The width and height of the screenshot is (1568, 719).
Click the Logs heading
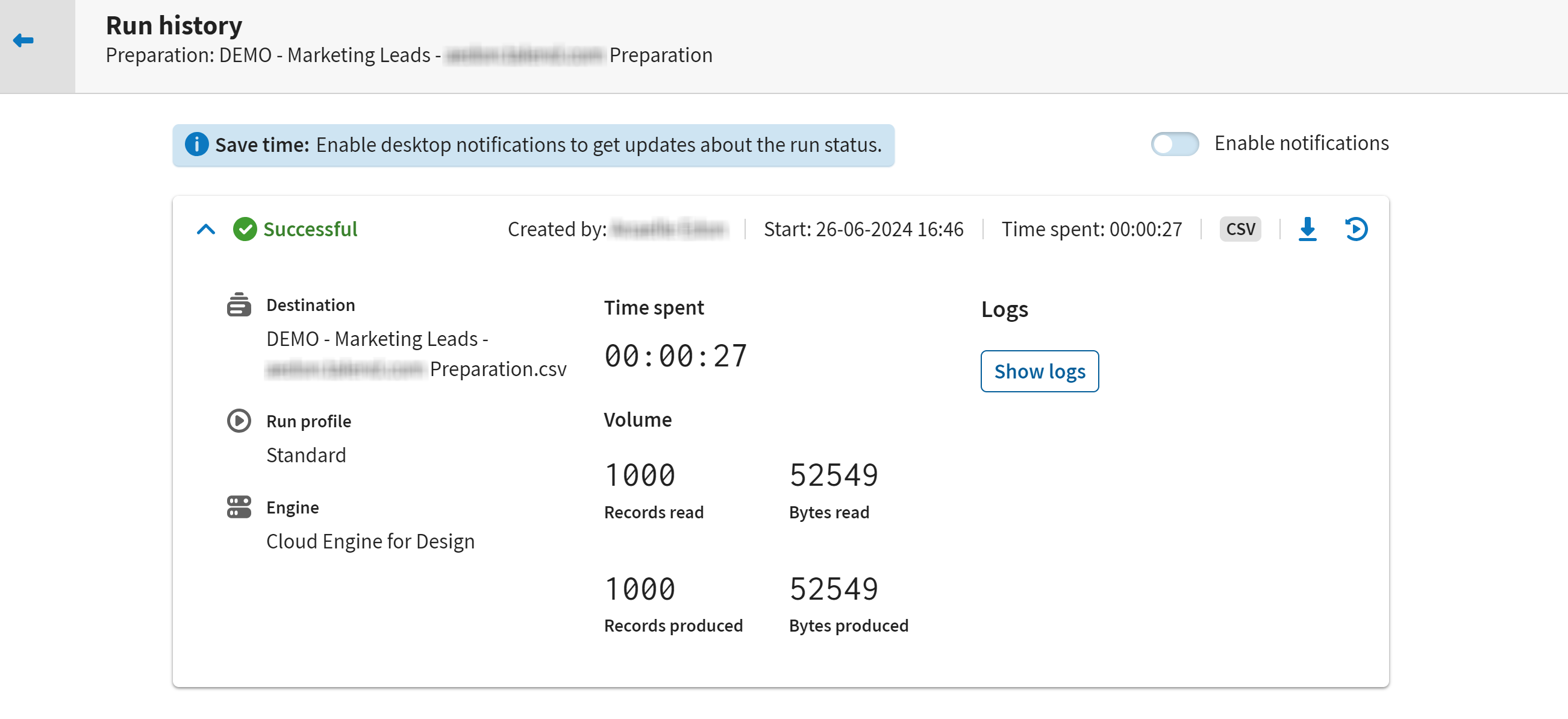pos(1004,310)
